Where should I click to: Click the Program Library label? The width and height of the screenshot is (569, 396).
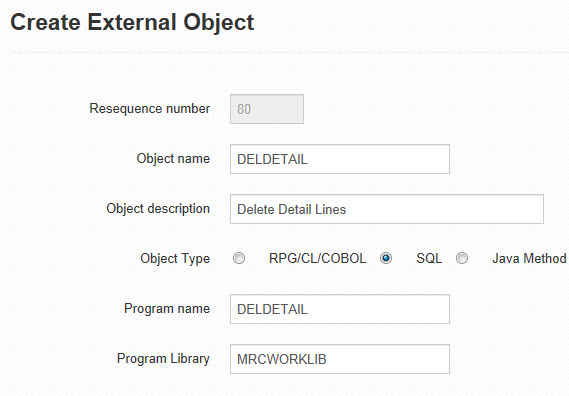click(163, 359)
